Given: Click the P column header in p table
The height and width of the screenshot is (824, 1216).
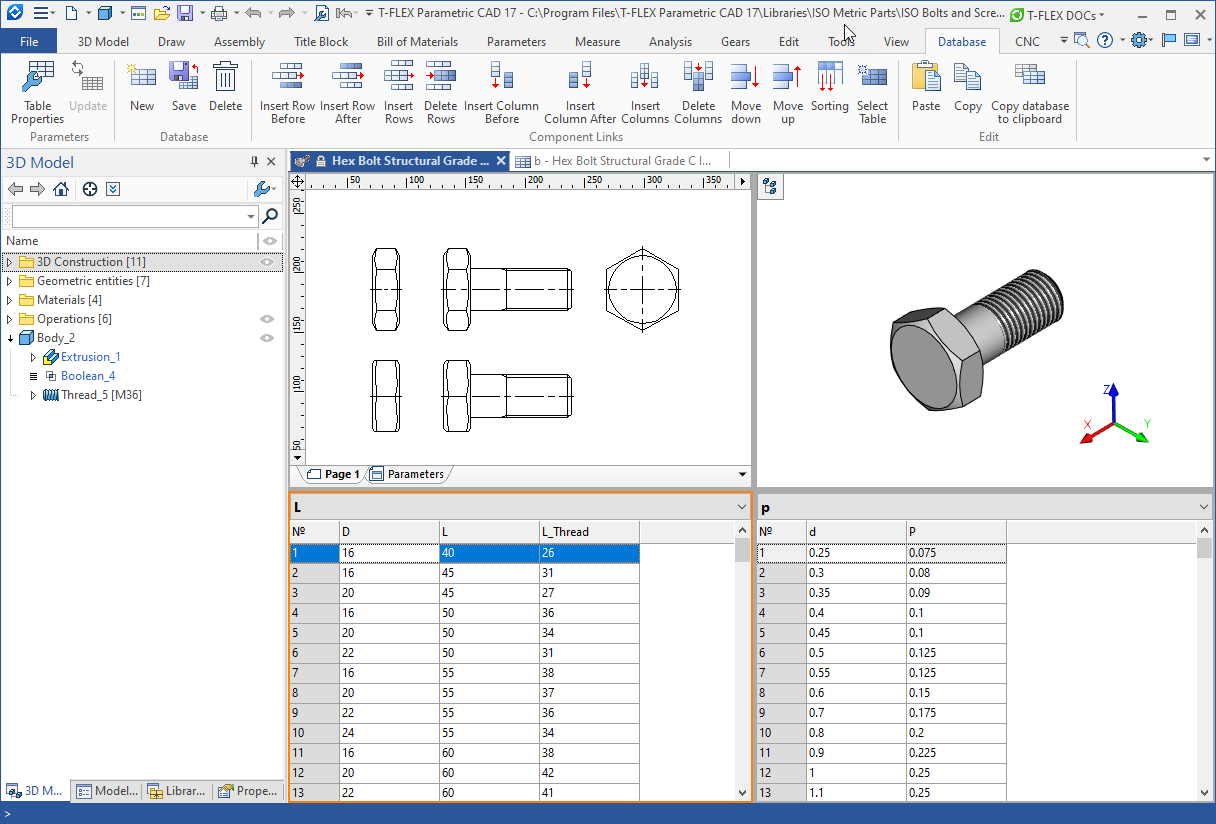Looking at the screenshot, I should (956, 532).
